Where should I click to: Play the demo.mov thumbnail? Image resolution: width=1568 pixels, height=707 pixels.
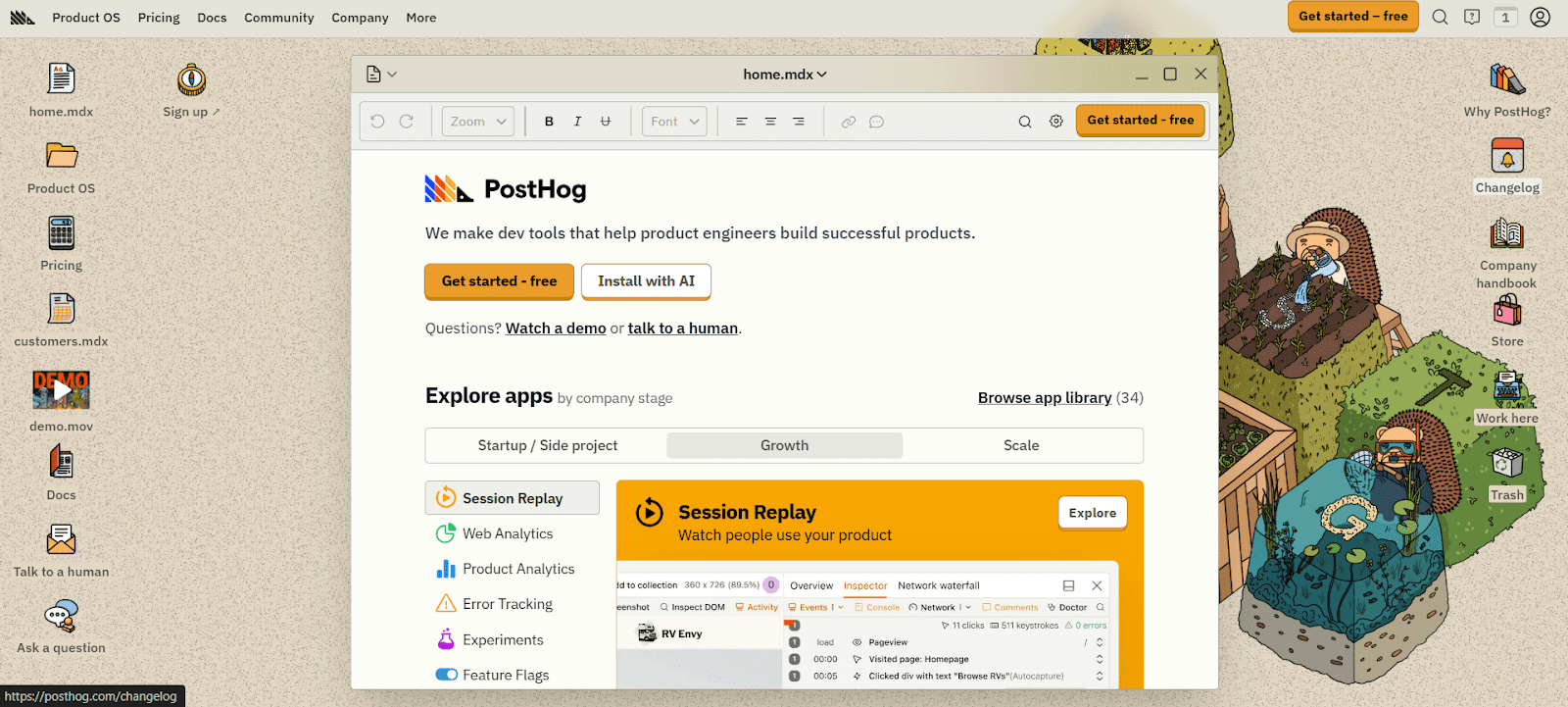[x=61, y=390]
